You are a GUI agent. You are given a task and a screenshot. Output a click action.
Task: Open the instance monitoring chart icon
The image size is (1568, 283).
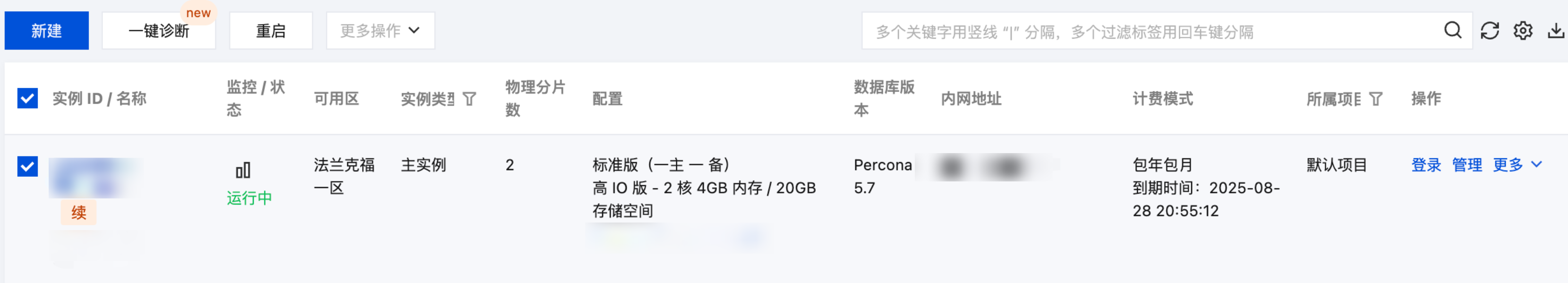click(x=243, y=170)
